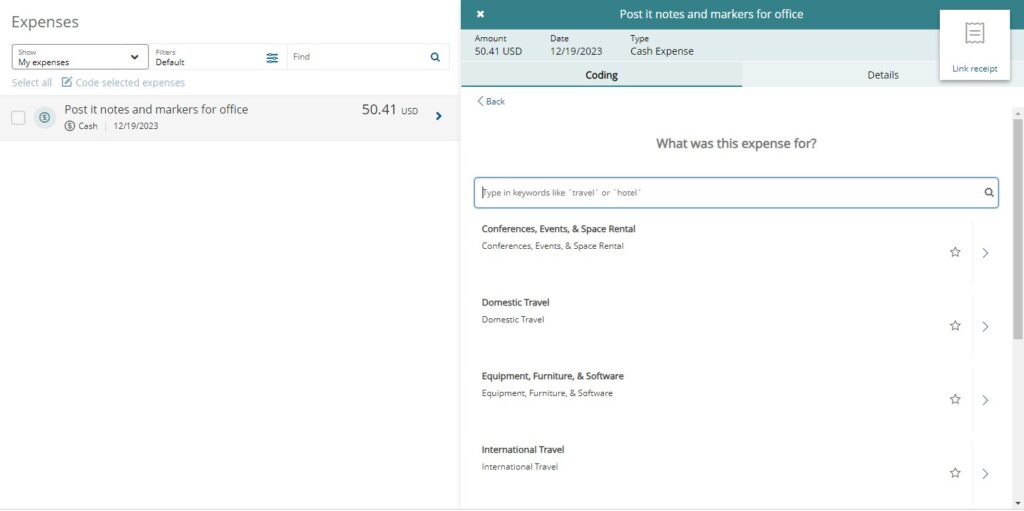Expand Equipment, Furniture, & Software chevron
1024x511 pixels.
(x=985, y=400)
